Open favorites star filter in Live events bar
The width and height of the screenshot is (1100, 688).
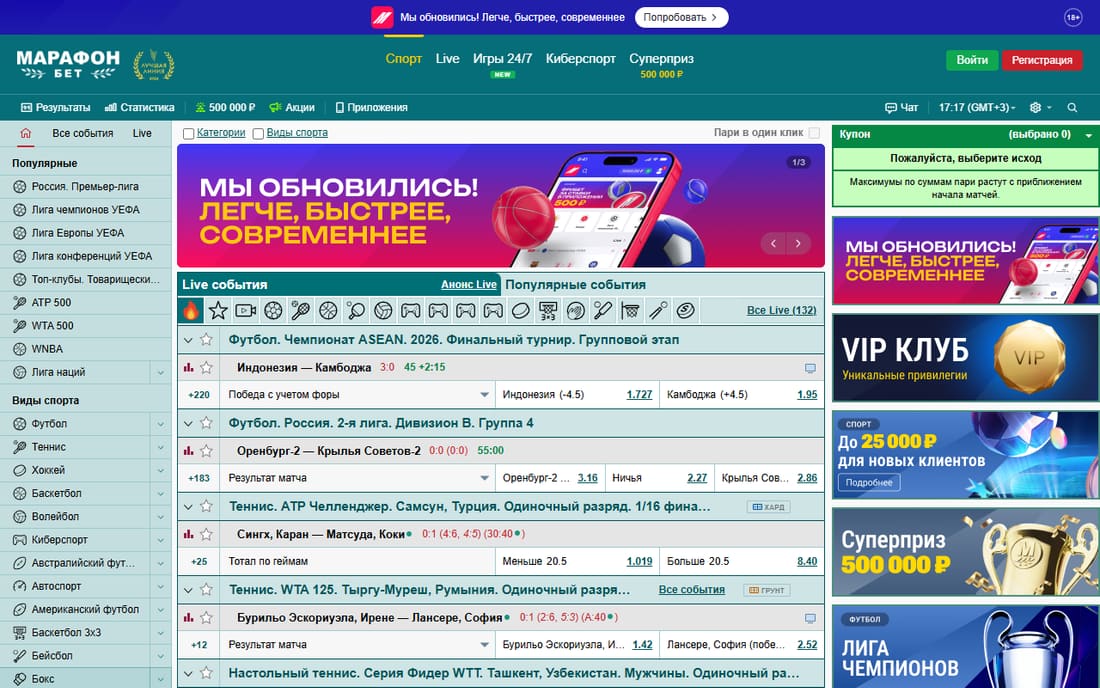(x=218, y=310)
